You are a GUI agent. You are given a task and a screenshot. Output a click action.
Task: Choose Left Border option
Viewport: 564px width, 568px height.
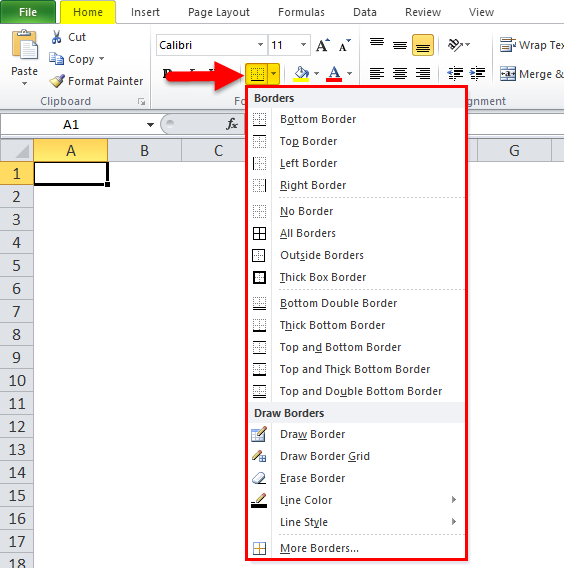[357, 163]
